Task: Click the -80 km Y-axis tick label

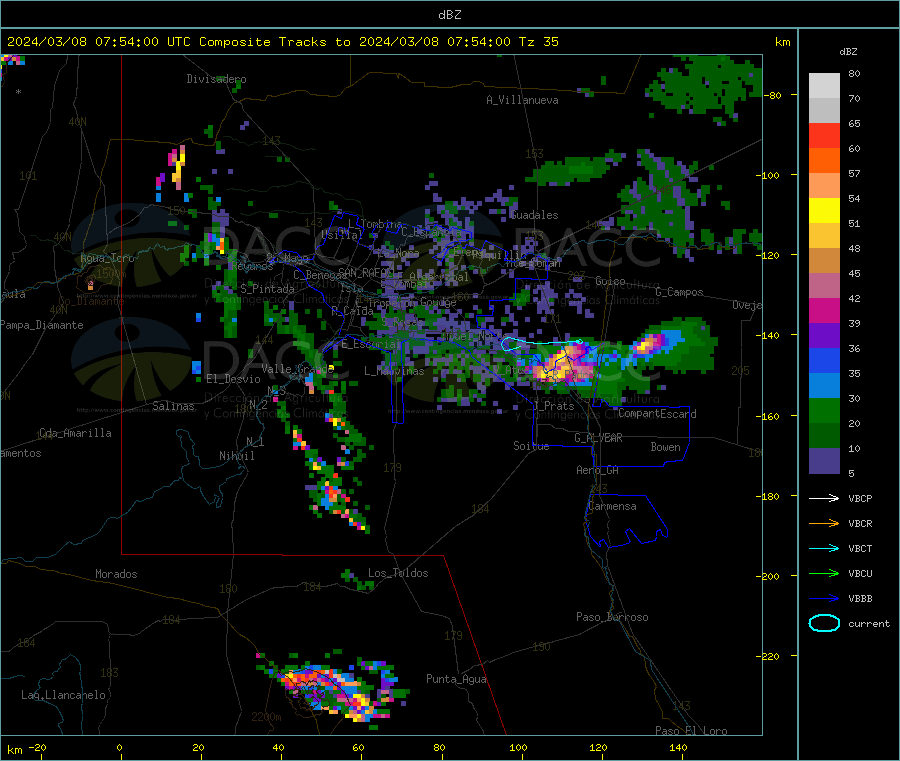Action: [x=771, y=95]
